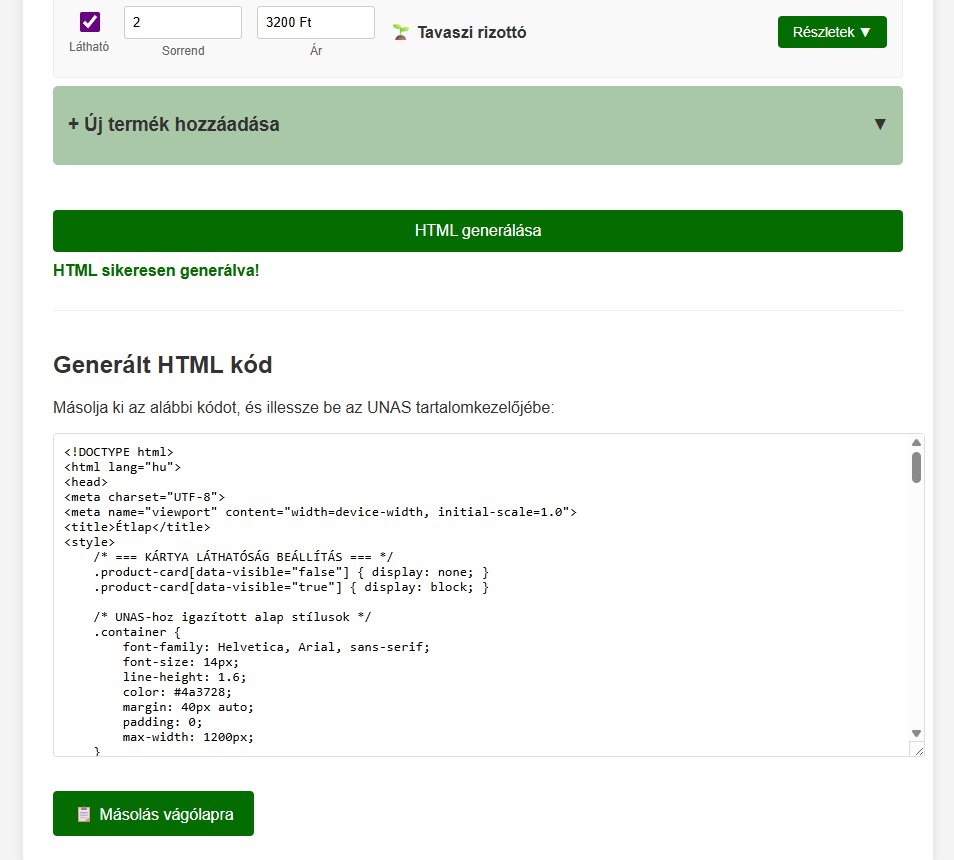The width and height of the screenshot is (954, 860).
Task: Click the clipboard icon on the copy button
Action: point(84,814)
